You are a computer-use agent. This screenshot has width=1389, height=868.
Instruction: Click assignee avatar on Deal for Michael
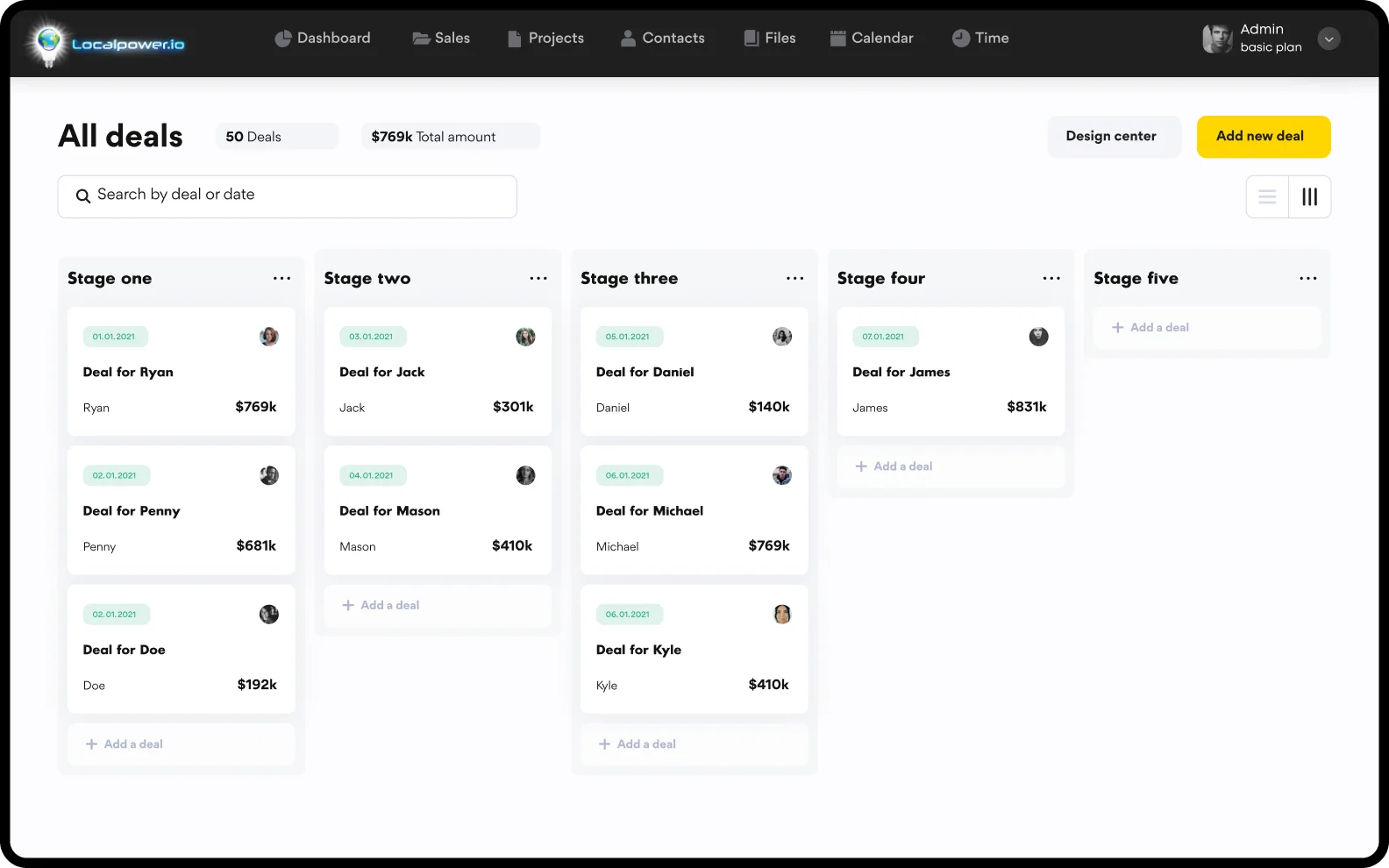782,475
